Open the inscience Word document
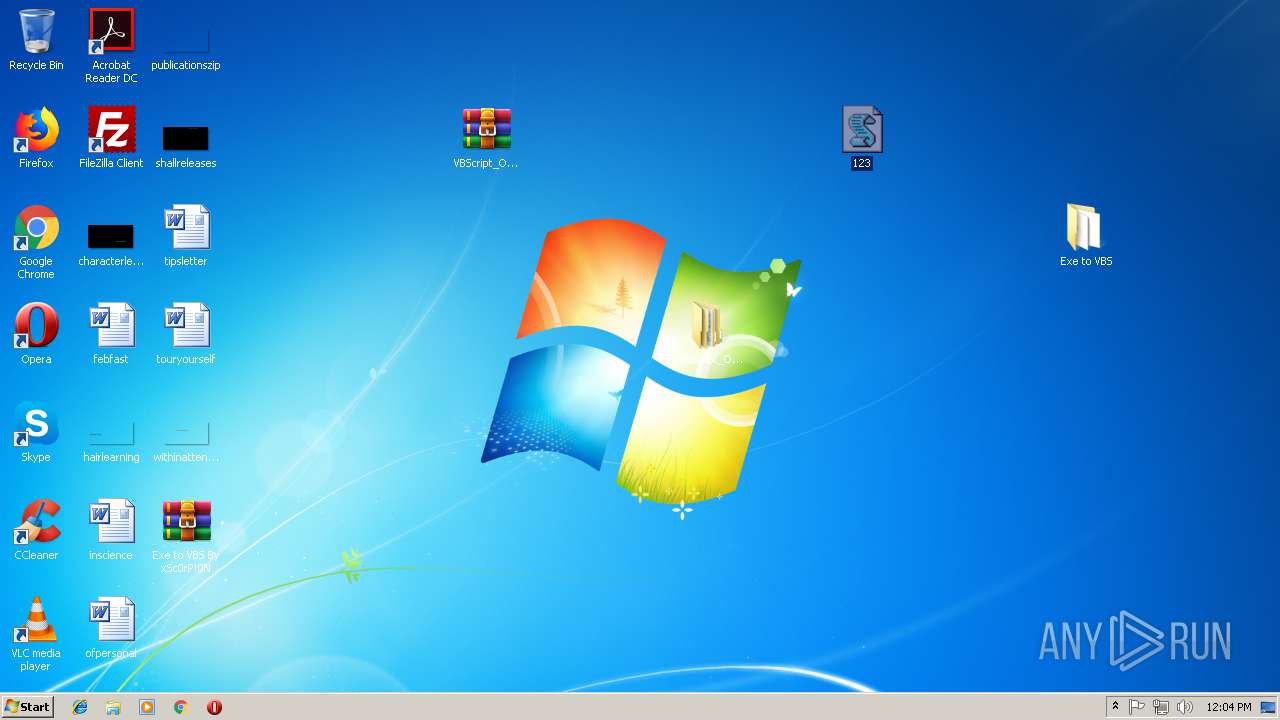Image resolution: width=1280 pixels, height=720 pixels. (x=111, y=530)
